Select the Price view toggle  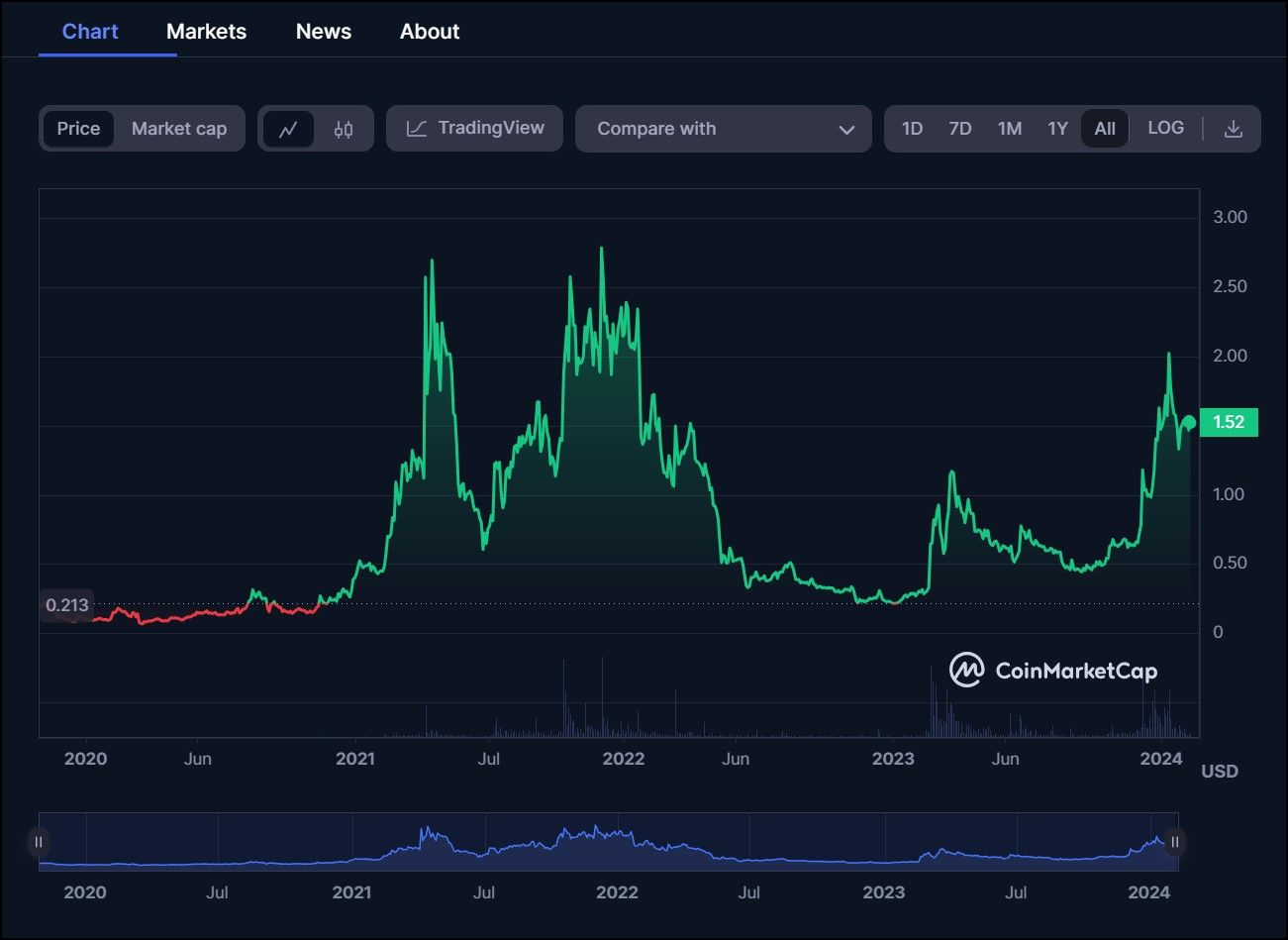pos(78,129)
